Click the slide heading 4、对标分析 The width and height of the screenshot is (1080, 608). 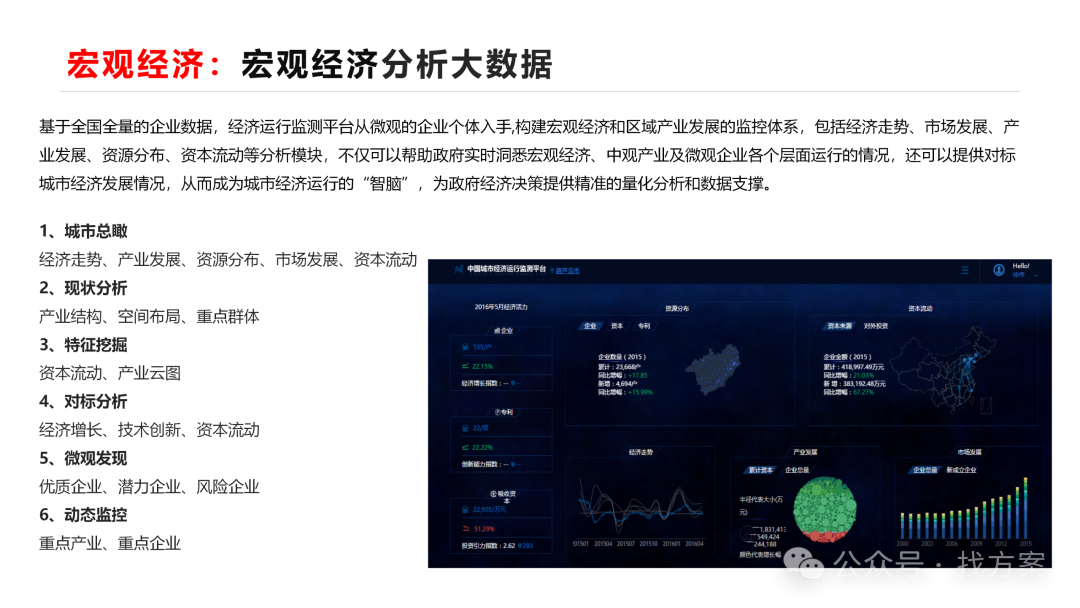(83, 401)
